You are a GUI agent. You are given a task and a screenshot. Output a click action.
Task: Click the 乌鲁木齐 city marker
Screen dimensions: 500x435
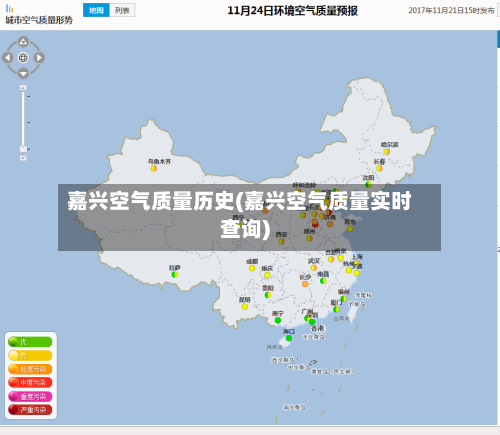(154, 168)
